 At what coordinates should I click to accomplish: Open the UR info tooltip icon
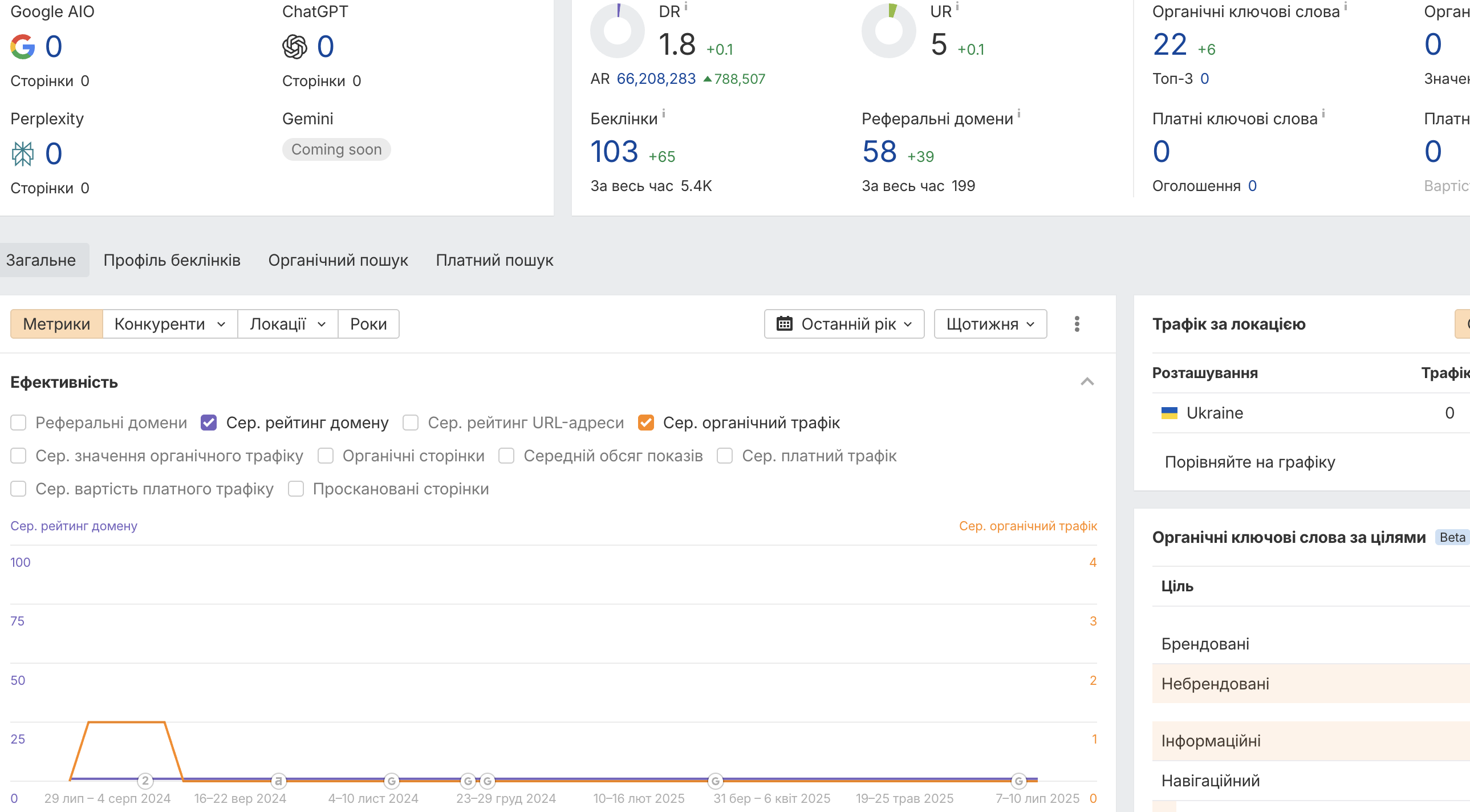[957, 6]
